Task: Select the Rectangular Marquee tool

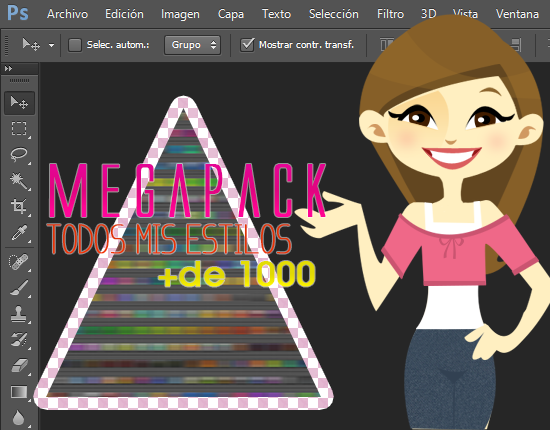Action: point(19,128)
